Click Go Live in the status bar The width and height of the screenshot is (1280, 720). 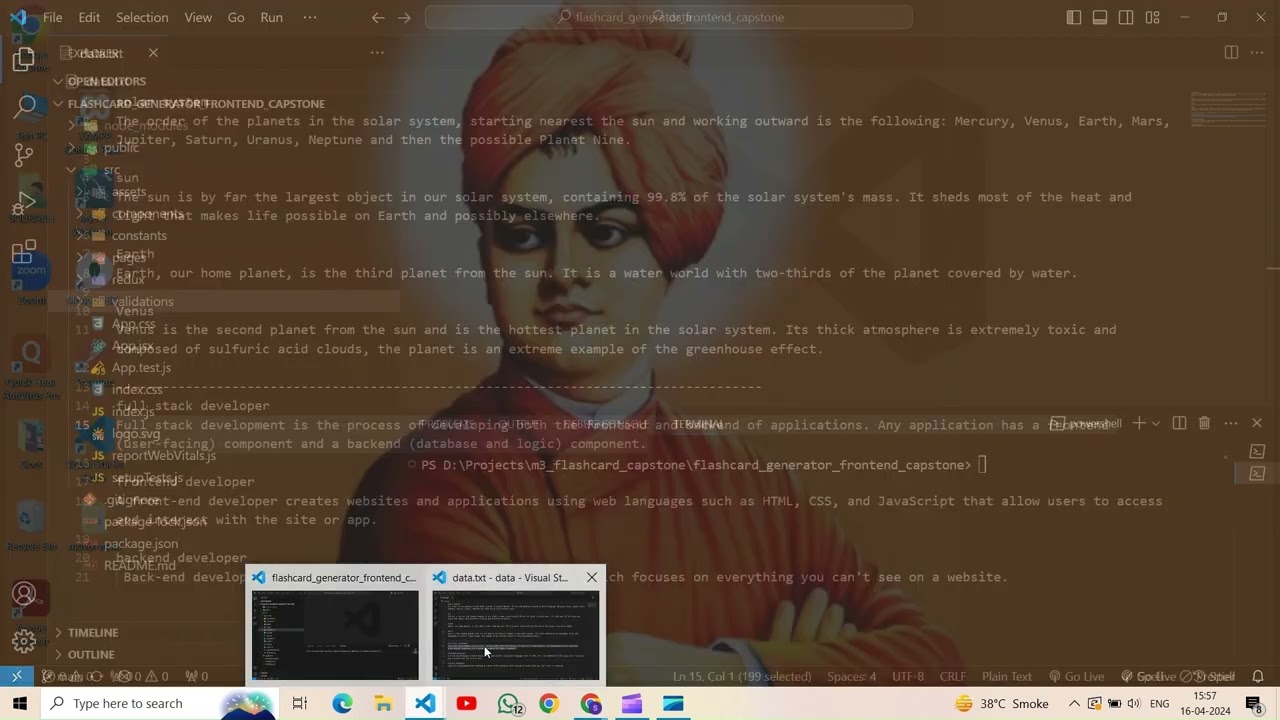coord(1076,676)
